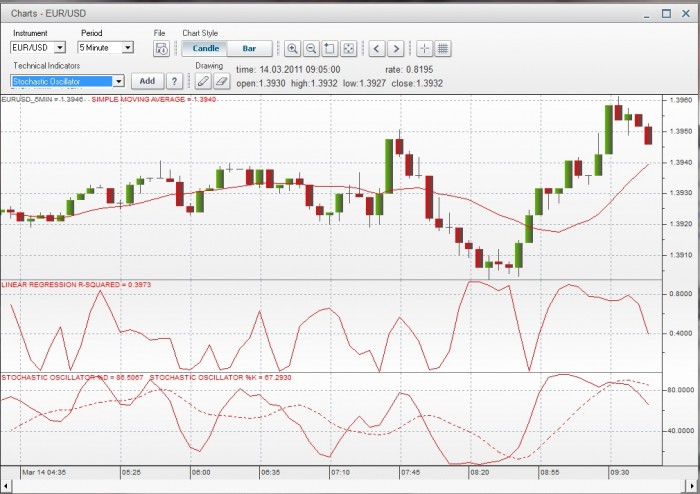Activate the zoom-to-area selection tool
700x494 pixels.
pos(330,48)
